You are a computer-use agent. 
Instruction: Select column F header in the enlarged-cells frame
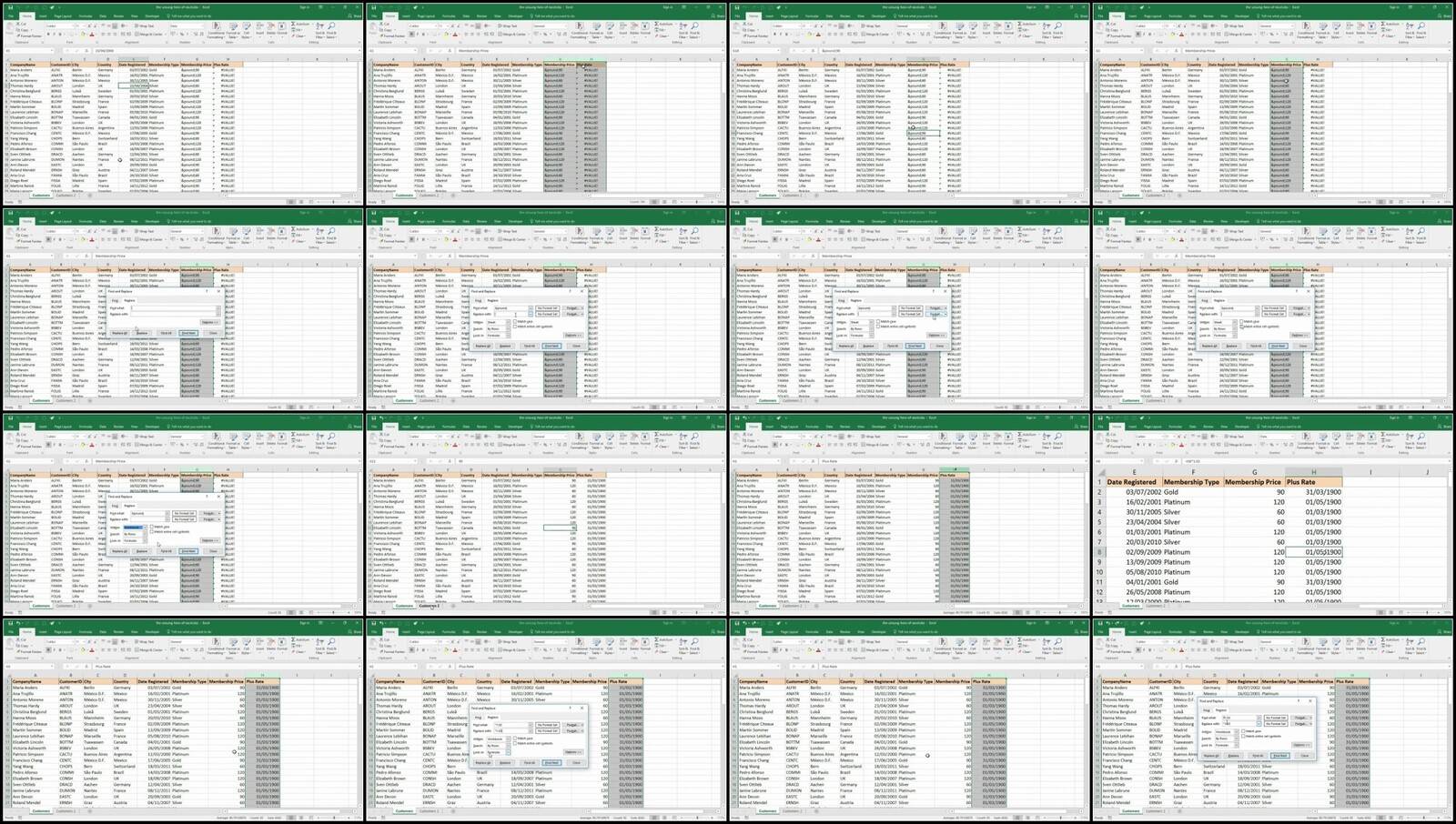(1191, 472)
